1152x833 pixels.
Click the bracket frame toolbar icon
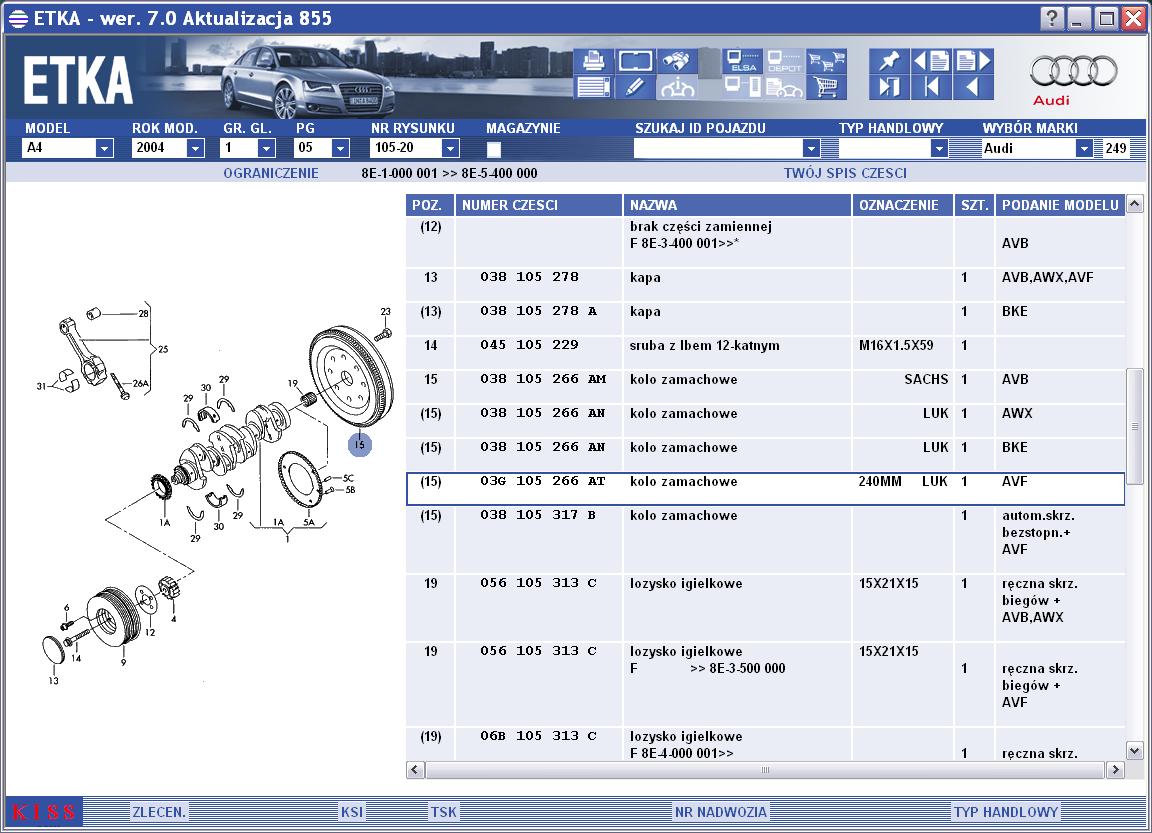pos(636,61)
